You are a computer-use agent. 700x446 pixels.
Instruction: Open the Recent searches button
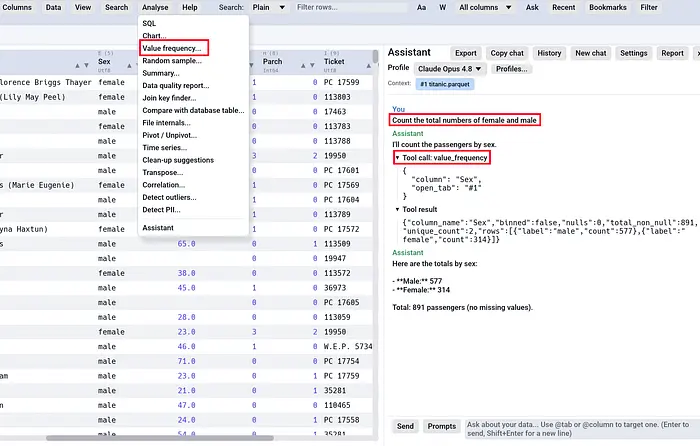tap(563, 7)
